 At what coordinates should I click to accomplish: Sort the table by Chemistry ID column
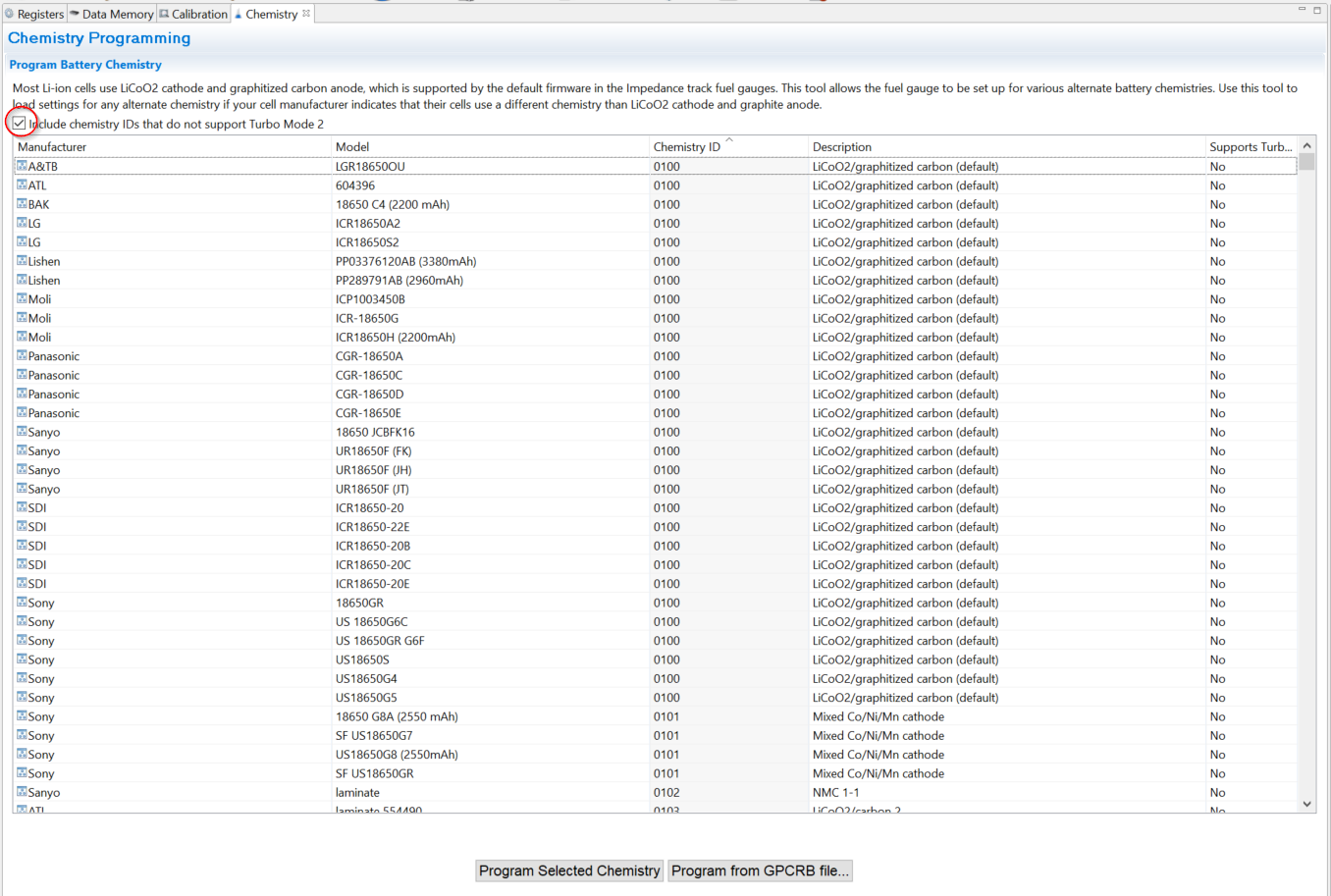click(x=687, y=147)
